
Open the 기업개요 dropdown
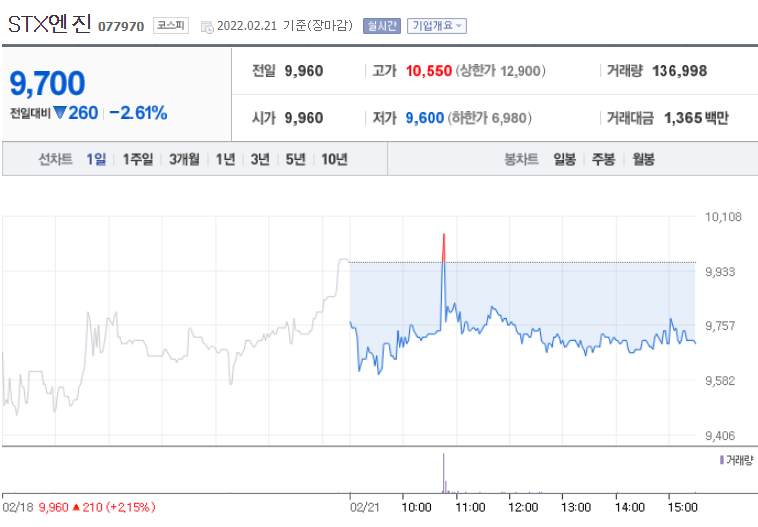[x=437, y=26]
